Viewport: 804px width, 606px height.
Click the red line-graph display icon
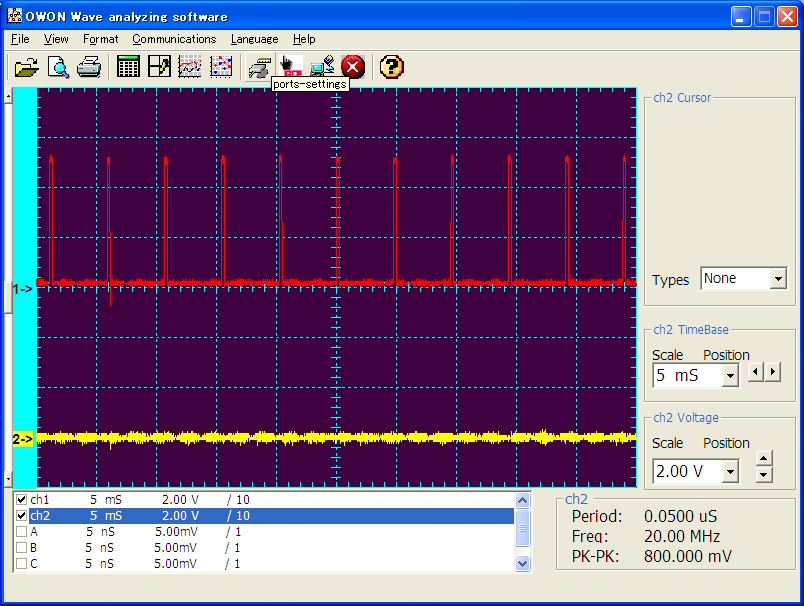click(190, 67)
